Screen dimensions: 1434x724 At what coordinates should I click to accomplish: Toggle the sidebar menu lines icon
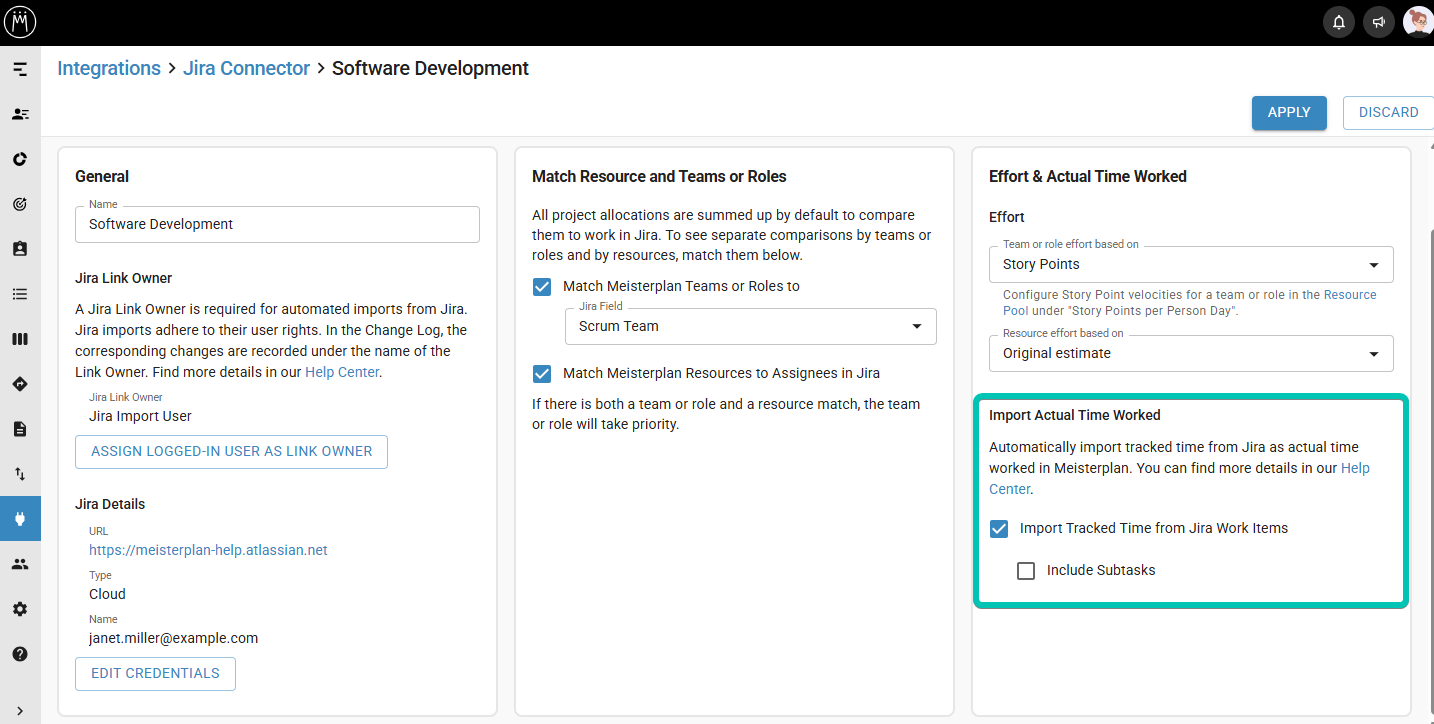[20, 69]
